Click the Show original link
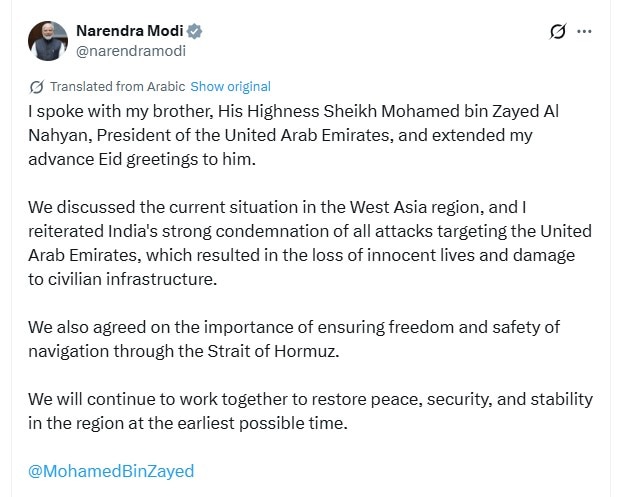The image size is (620, 497). click(x=230, y=86)
